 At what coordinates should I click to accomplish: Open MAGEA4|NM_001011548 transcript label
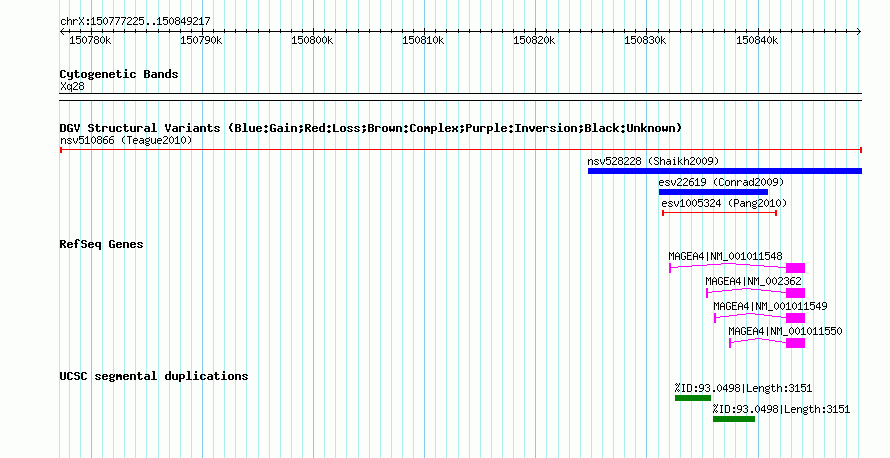click(725, 257)
